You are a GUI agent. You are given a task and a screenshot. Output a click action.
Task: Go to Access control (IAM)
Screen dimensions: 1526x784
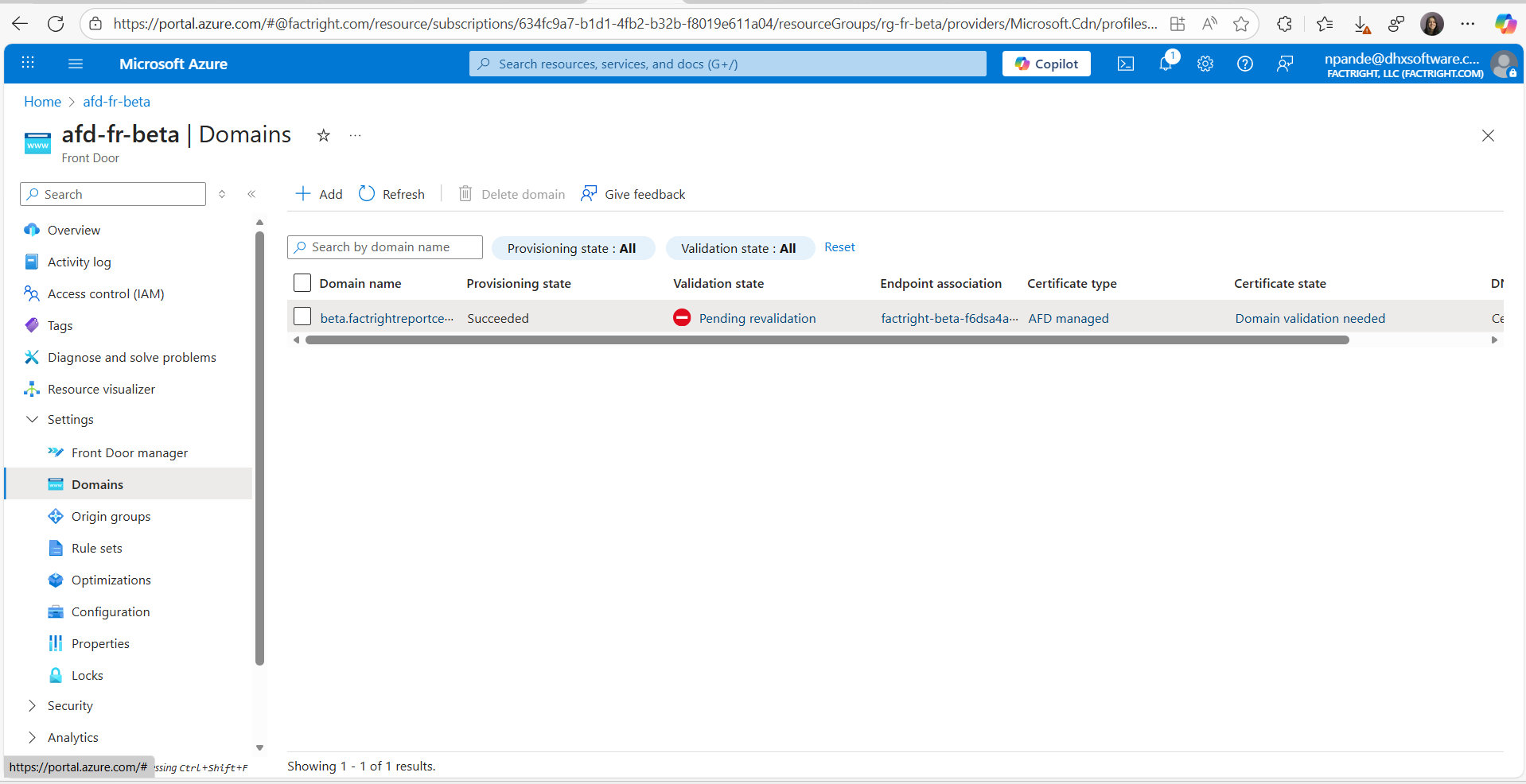[106, 294]
